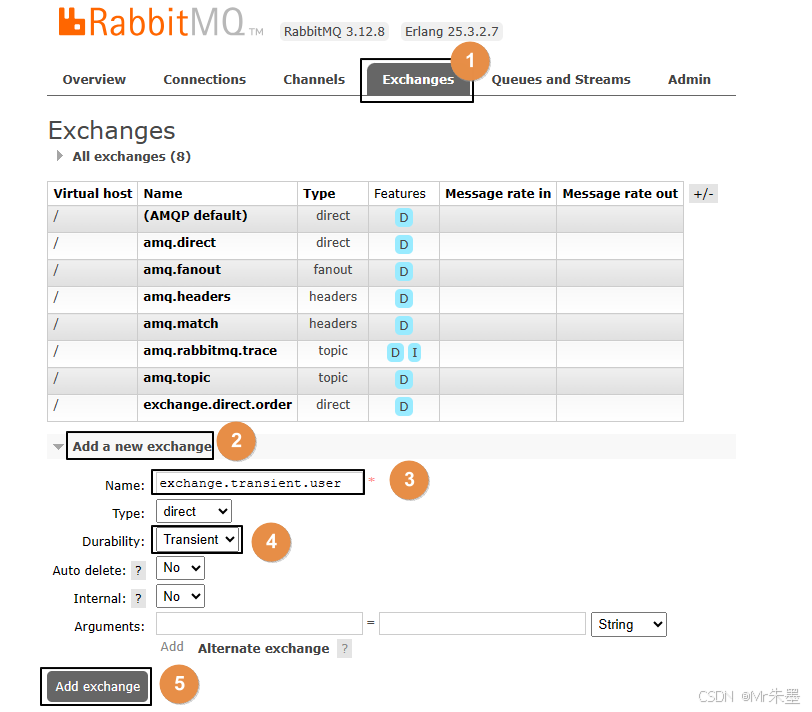Viewport: 812px width, 712px height.
Task: Open the Channels tab
Action: point(314,79)
